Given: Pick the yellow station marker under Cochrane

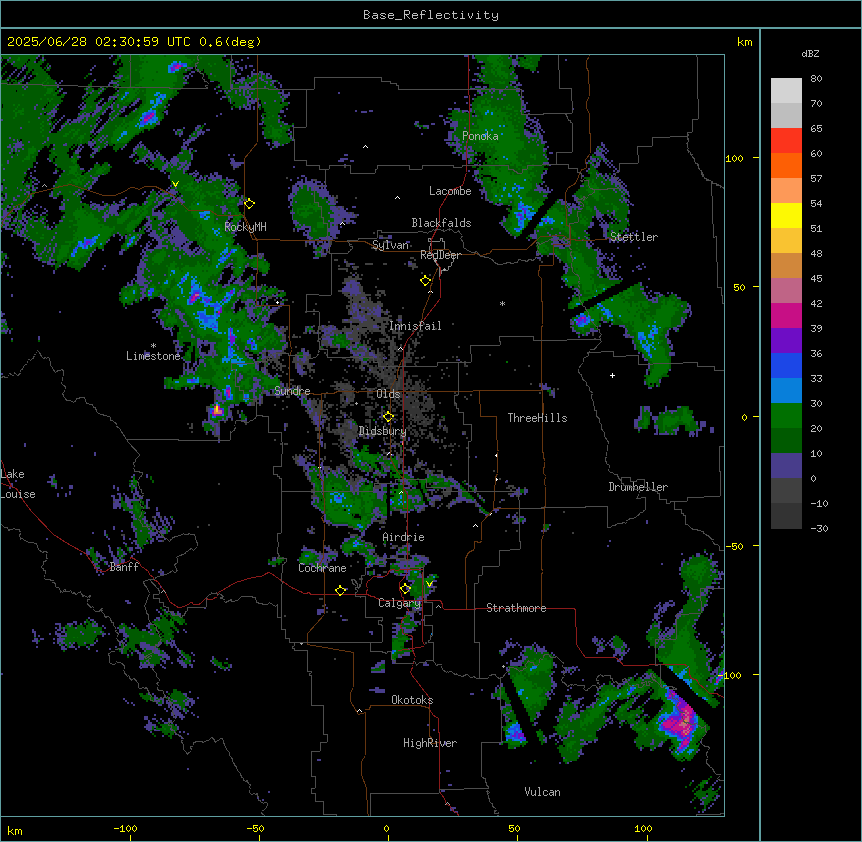Looking at the screenshot, I should pos(340,590).
